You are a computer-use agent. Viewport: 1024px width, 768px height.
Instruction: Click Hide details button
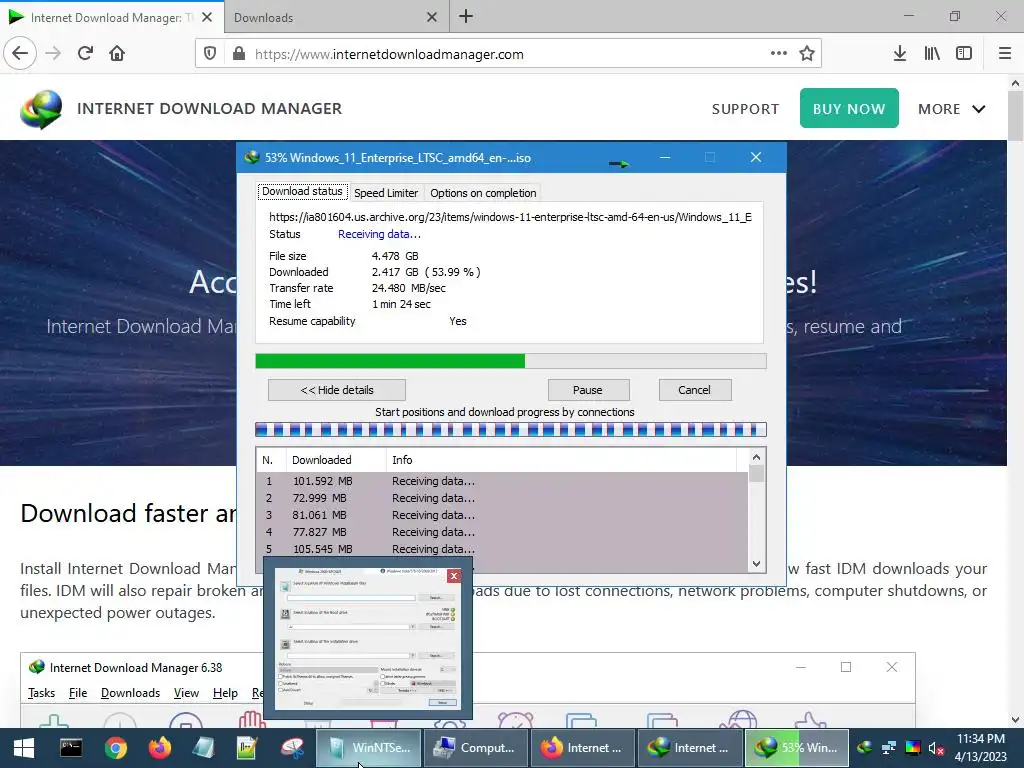click(x=337, y=390)
